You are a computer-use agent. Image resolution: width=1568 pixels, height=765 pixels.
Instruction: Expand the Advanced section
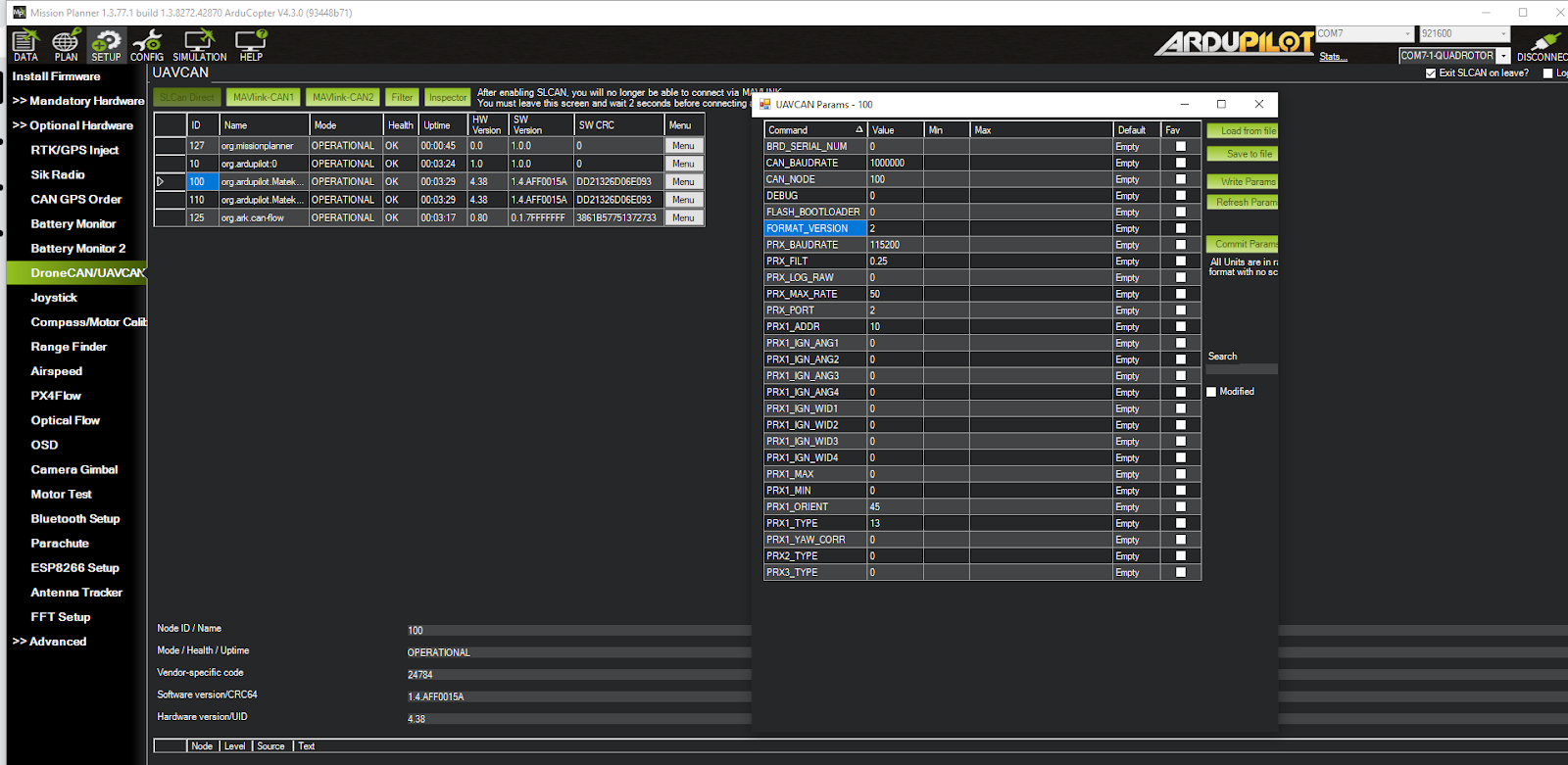[x=49, y=642]
